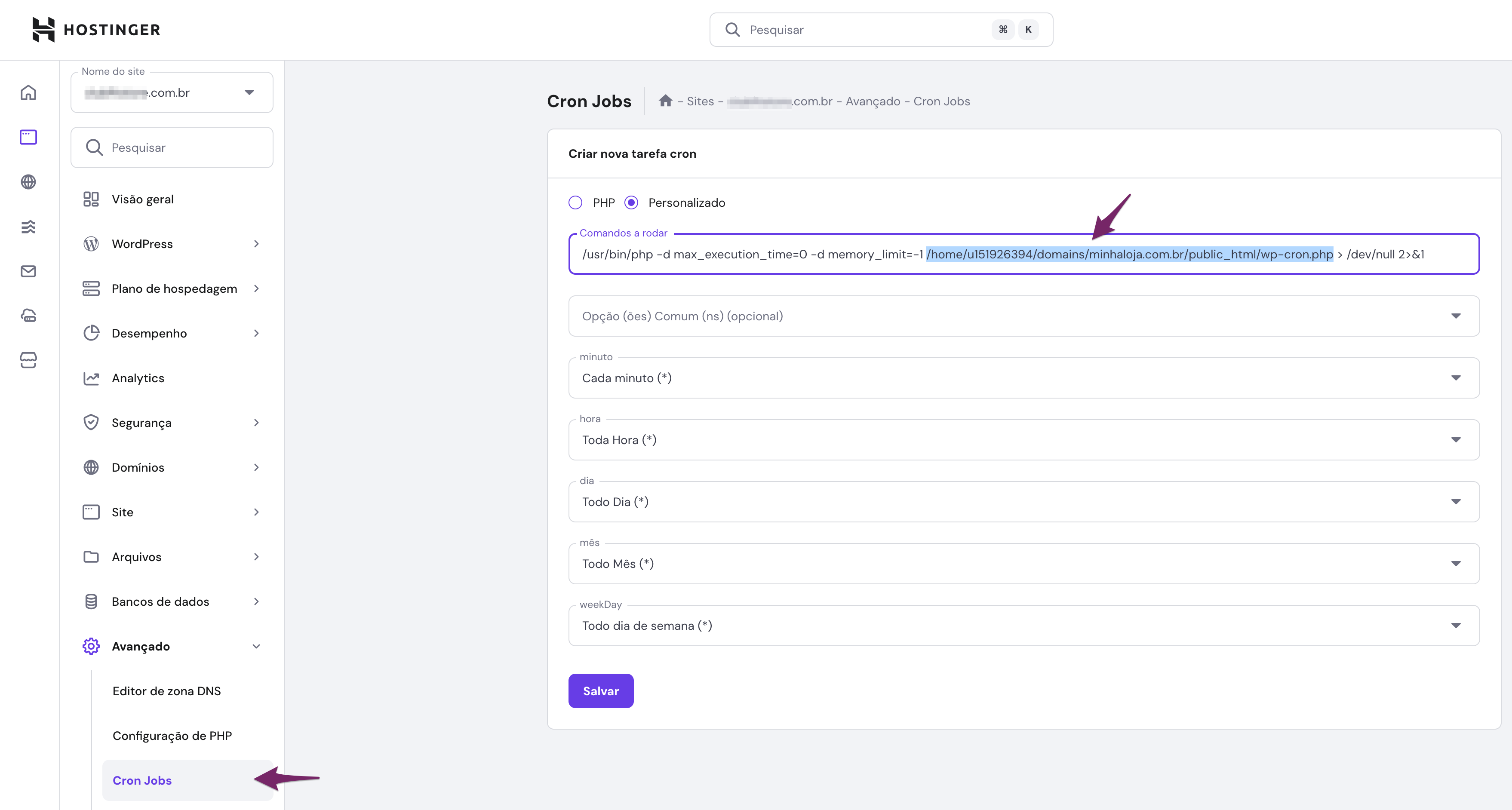Click the ⌘ shortcut key badge
The width and height of the screenshot is (1512, 810).
tap(1003, 30)
